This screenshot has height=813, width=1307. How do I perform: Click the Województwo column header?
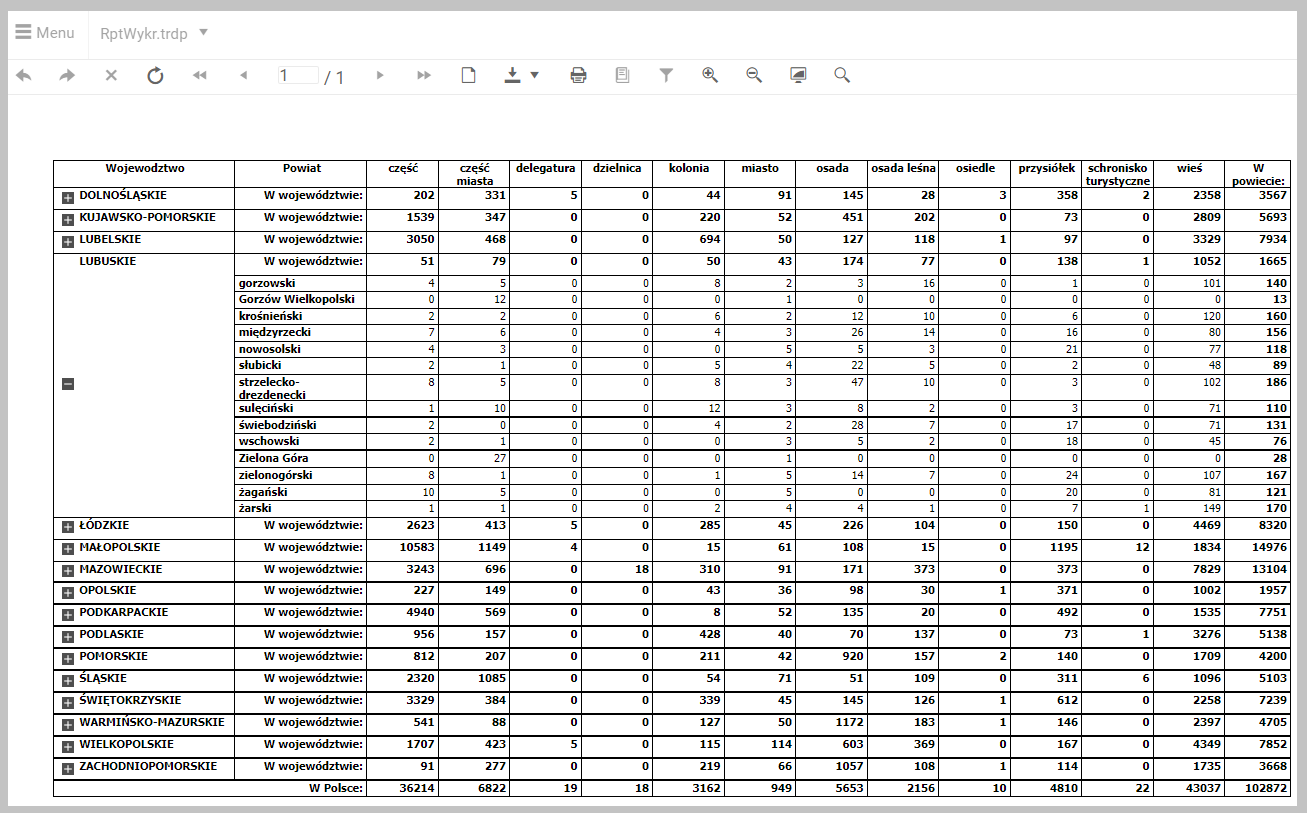click(145, 169)
